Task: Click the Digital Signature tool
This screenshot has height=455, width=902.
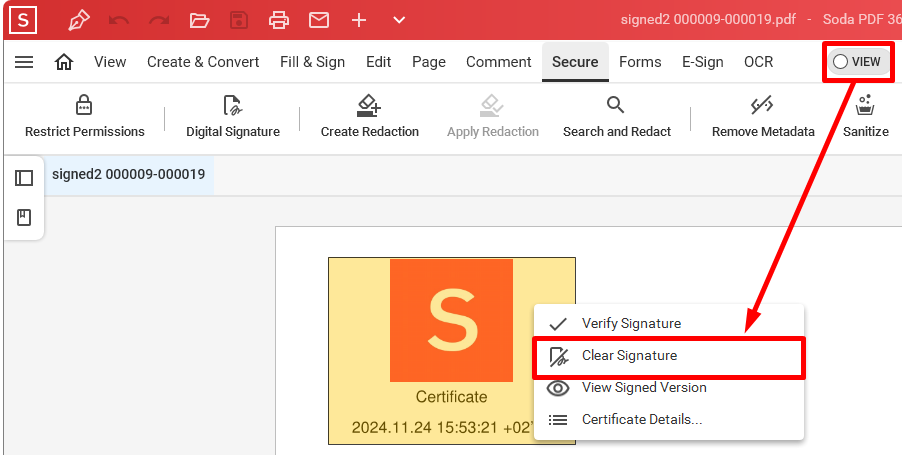Action: (x=233, y=117)
